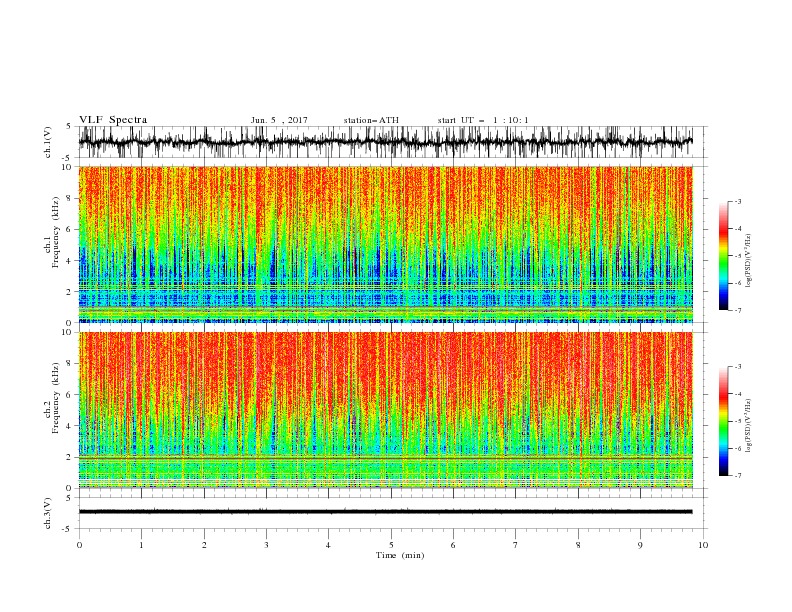Image resolution: width=792 pixels, height=612 pixels.
Task: Click the "1" tick on the time axis
Action: click(141, 545)
